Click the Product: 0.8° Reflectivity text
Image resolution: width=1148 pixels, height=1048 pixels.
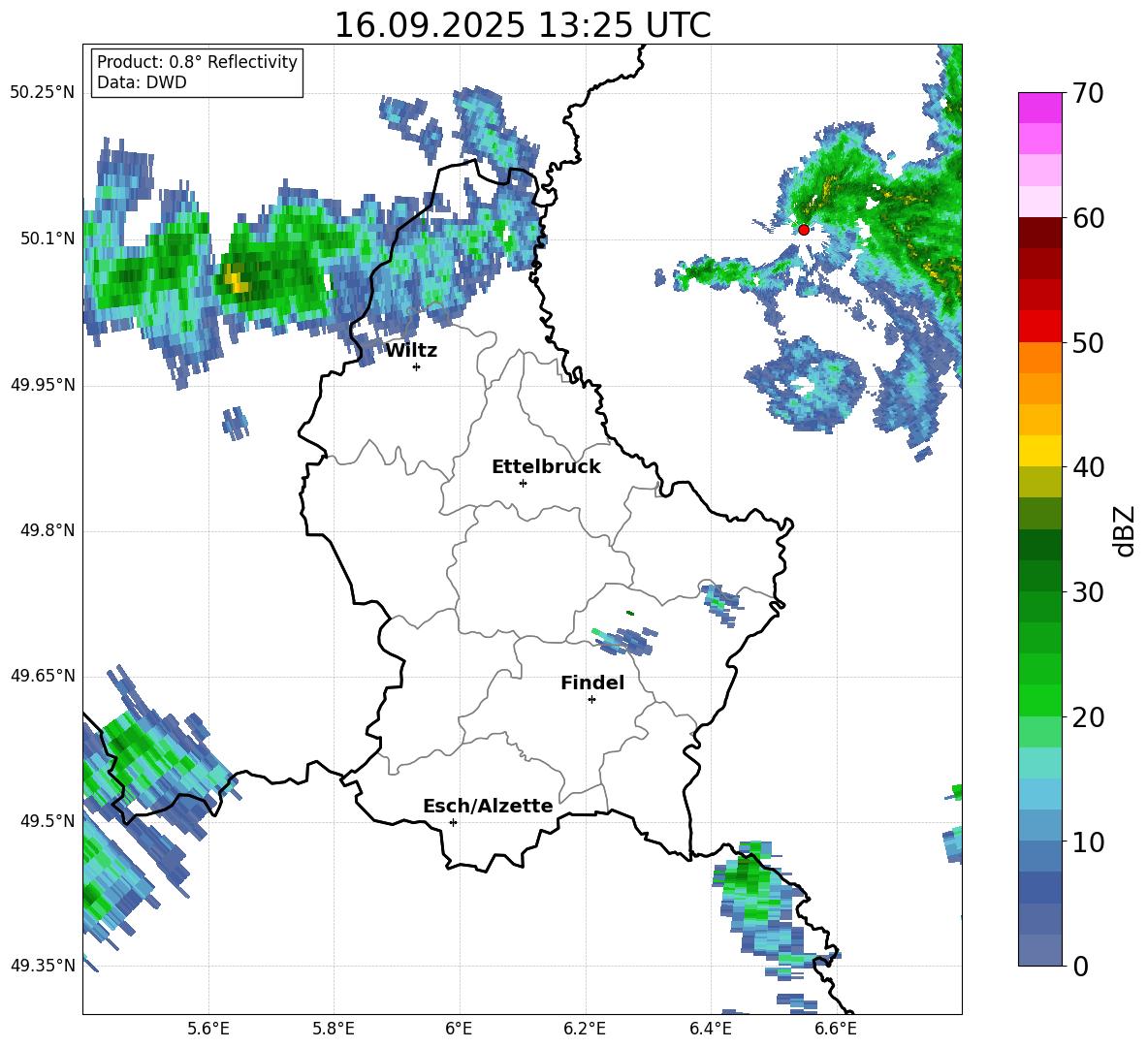[x=197, y=61]
